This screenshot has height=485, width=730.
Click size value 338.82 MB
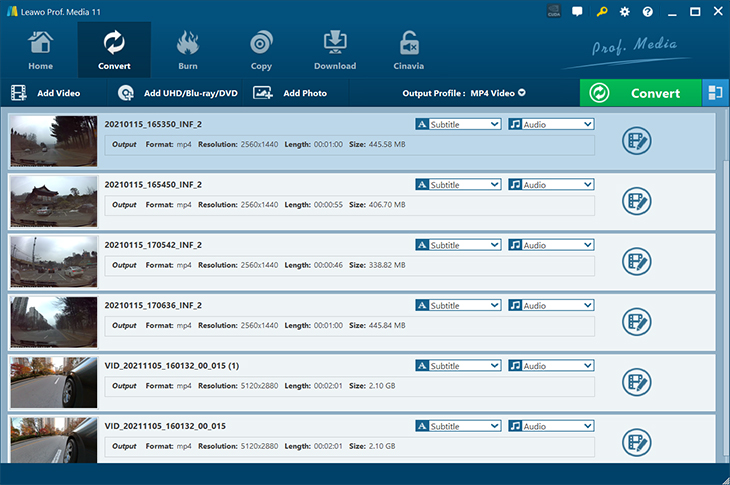click(x=387, y=265)
